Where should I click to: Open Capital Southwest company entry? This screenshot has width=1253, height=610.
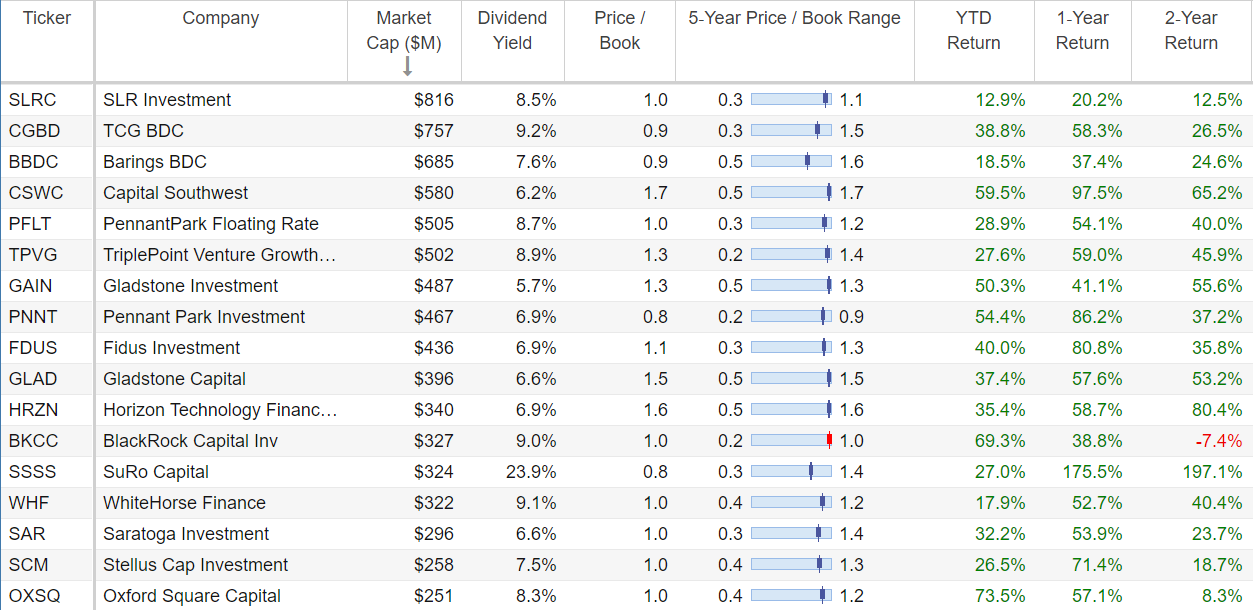pos(176,193)
